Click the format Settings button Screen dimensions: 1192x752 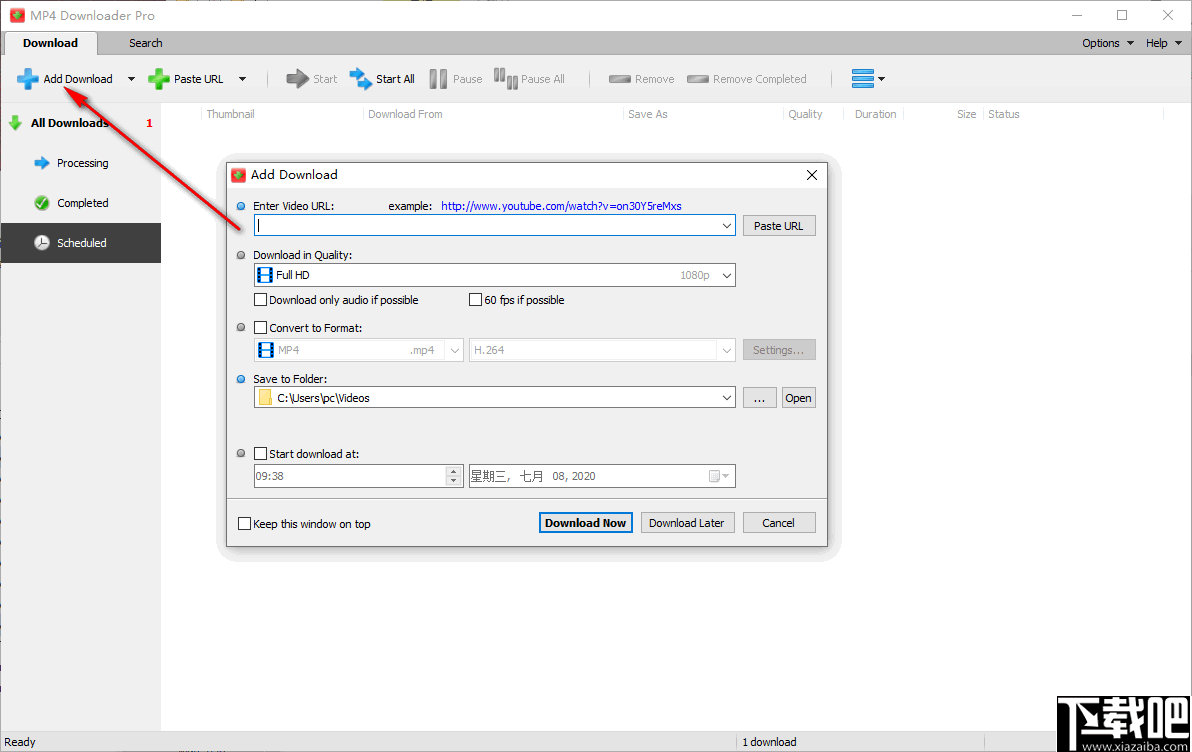pyautogui.click(x=778, y=350)
